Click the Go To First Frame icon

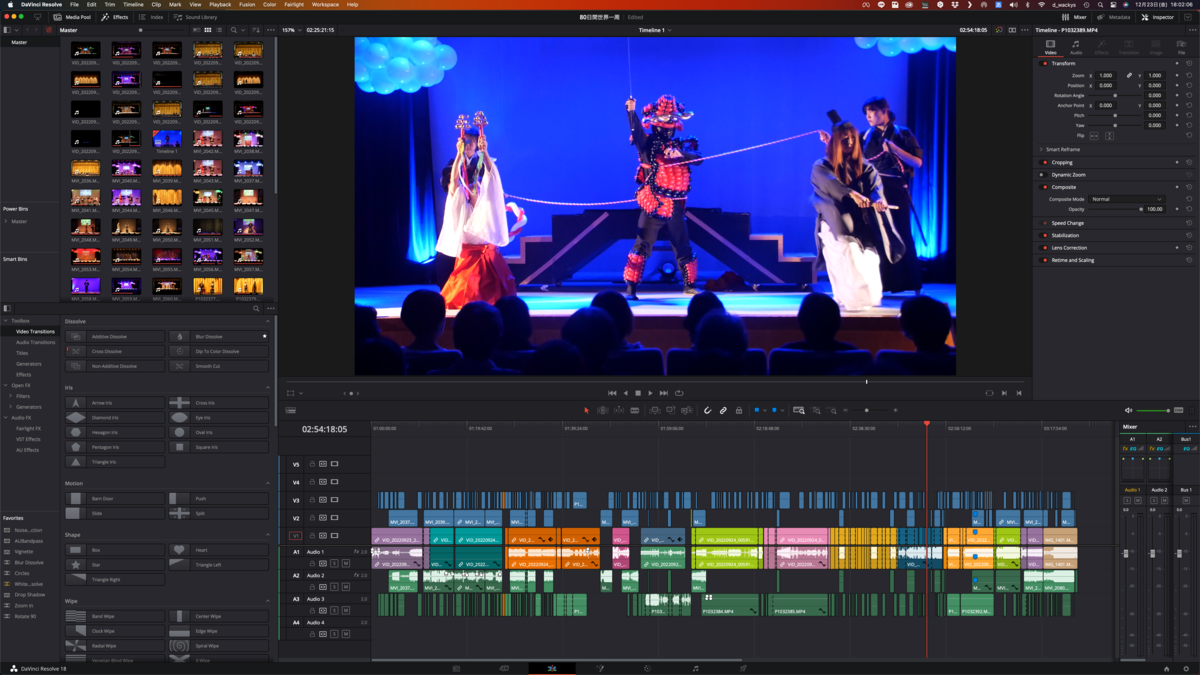tap(612, 393)
